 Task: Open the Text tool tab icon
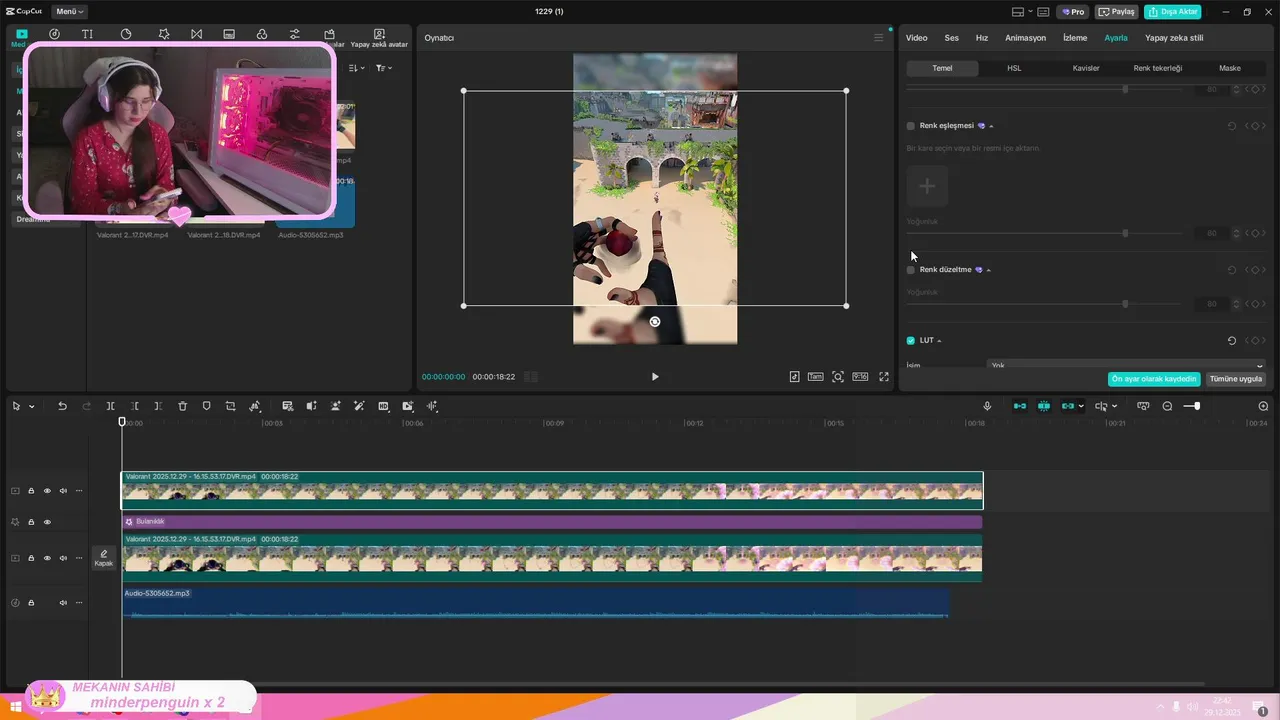(x=88, y=34)
